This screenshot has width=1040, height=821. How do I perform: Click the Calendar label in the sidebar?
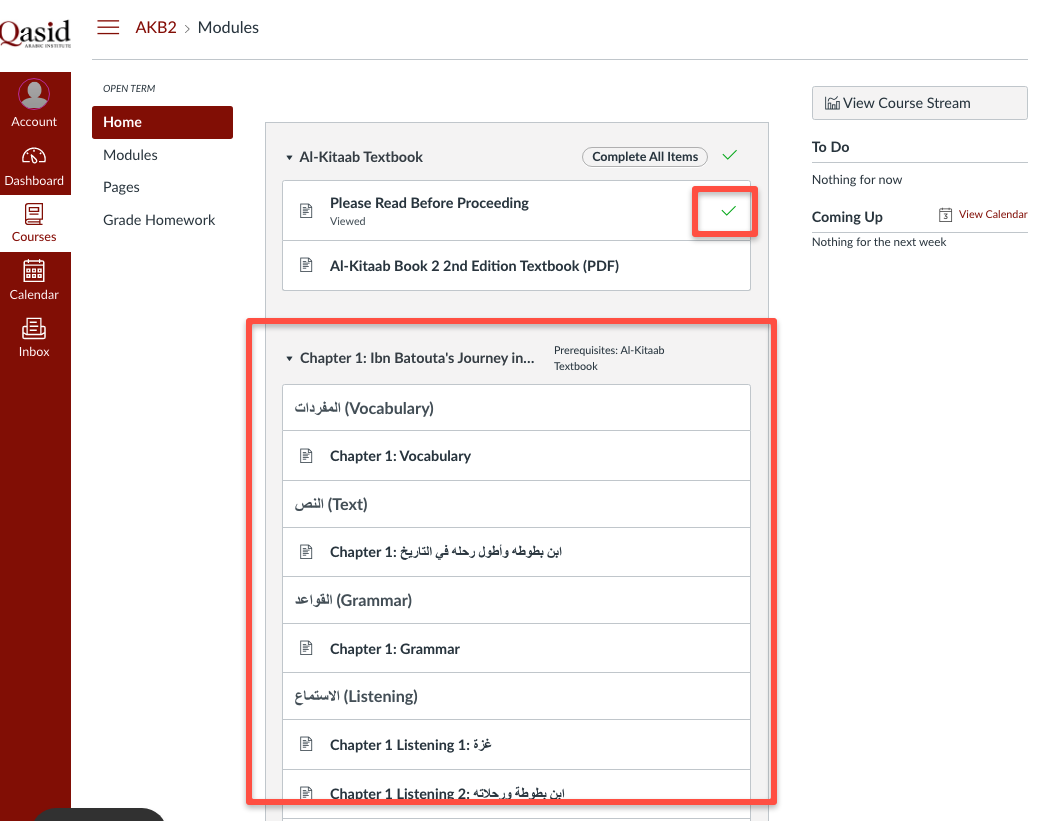(x=34, y=294)
